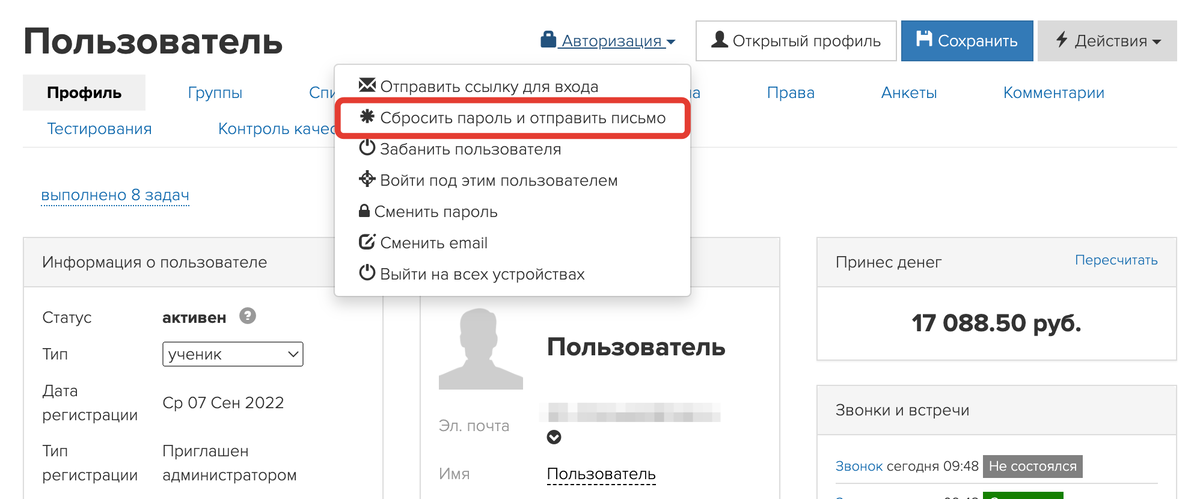Switch to the Профиль tab

coord(84,93)
